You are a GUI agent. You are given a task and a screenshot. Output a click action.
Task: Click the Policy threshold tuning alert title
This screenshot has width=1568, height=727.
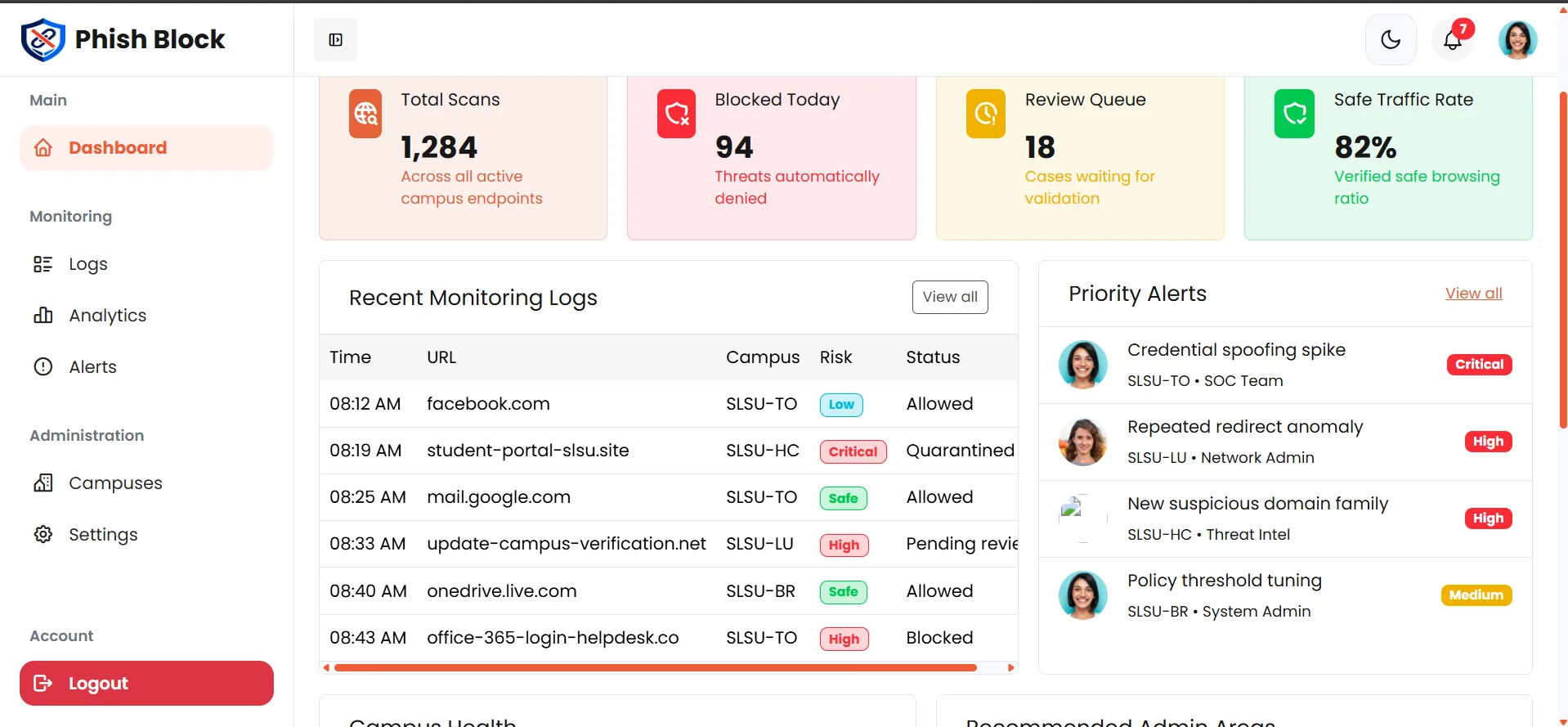(x=1224, y=581)
